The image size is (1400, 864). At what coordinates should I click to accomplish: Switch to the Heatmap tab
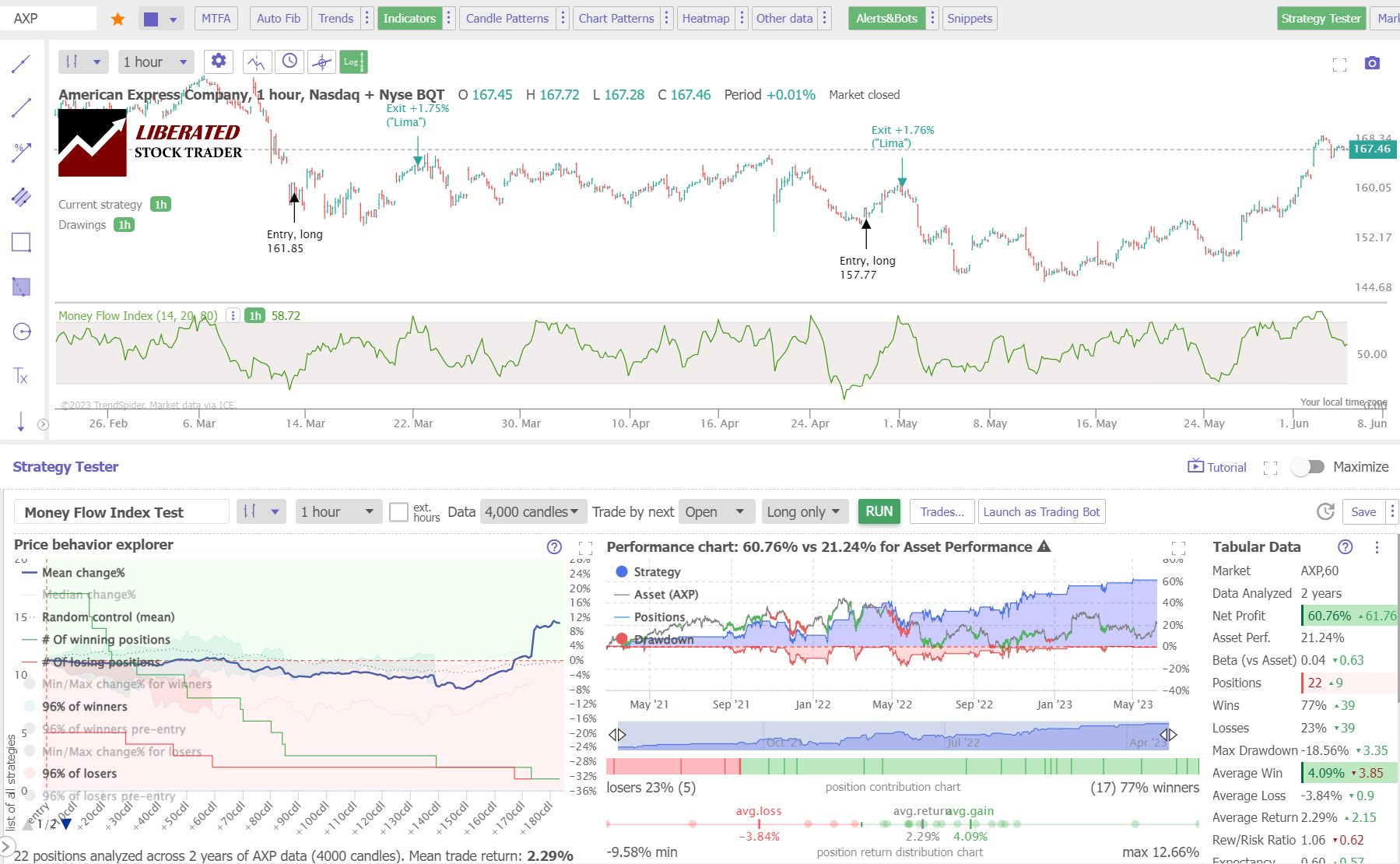(x=705, y=18)
